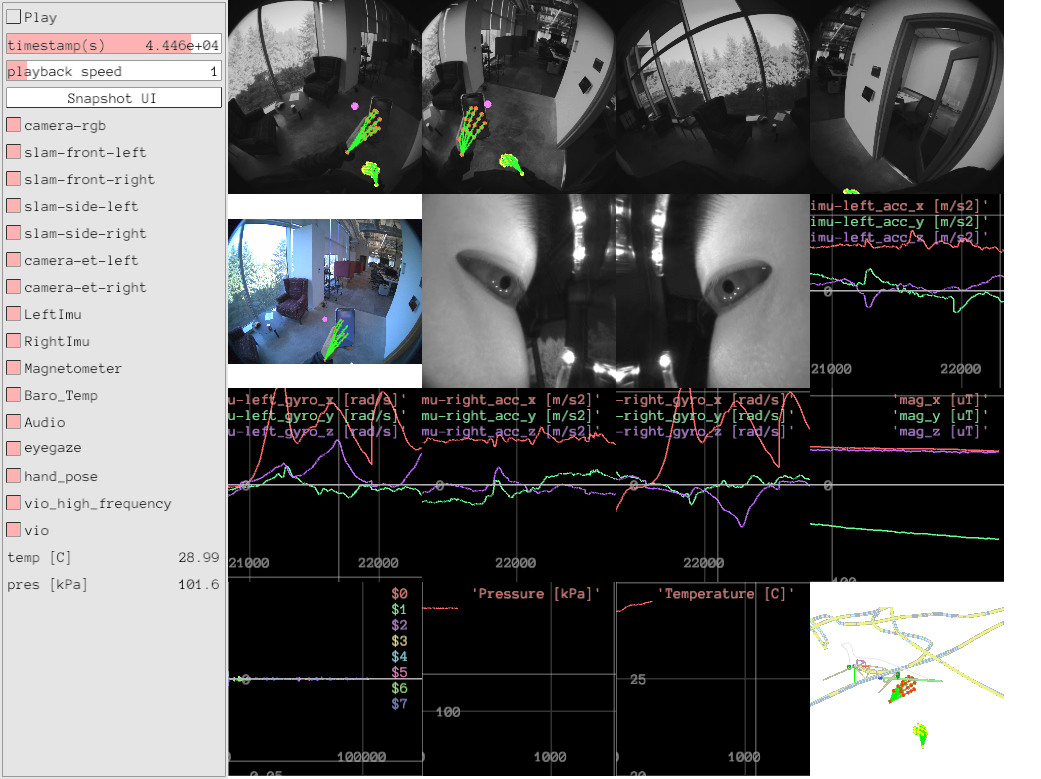
Task: Disable the slam-front-right stream
Action: coord(14,179)
